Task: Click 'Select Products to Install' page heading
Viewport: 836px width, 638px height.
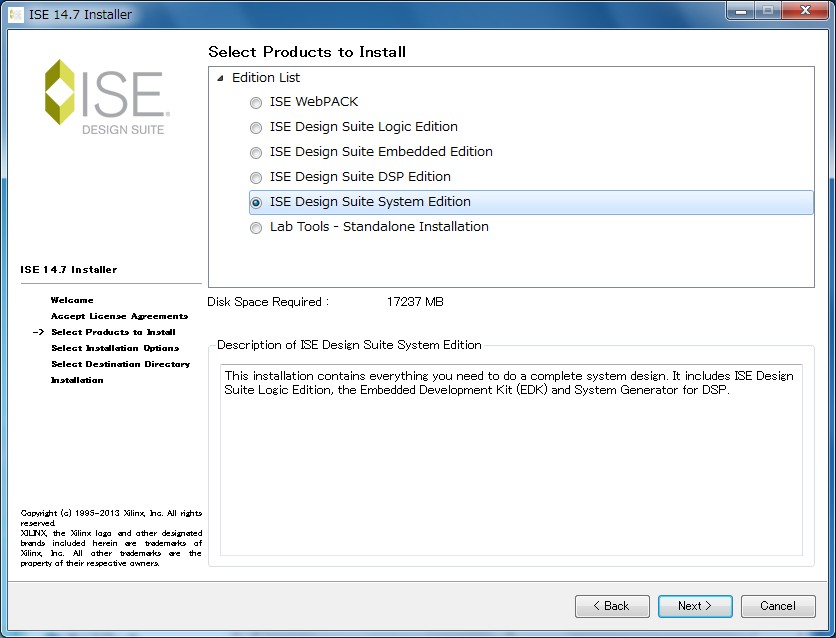Action: tap(307, 52)
